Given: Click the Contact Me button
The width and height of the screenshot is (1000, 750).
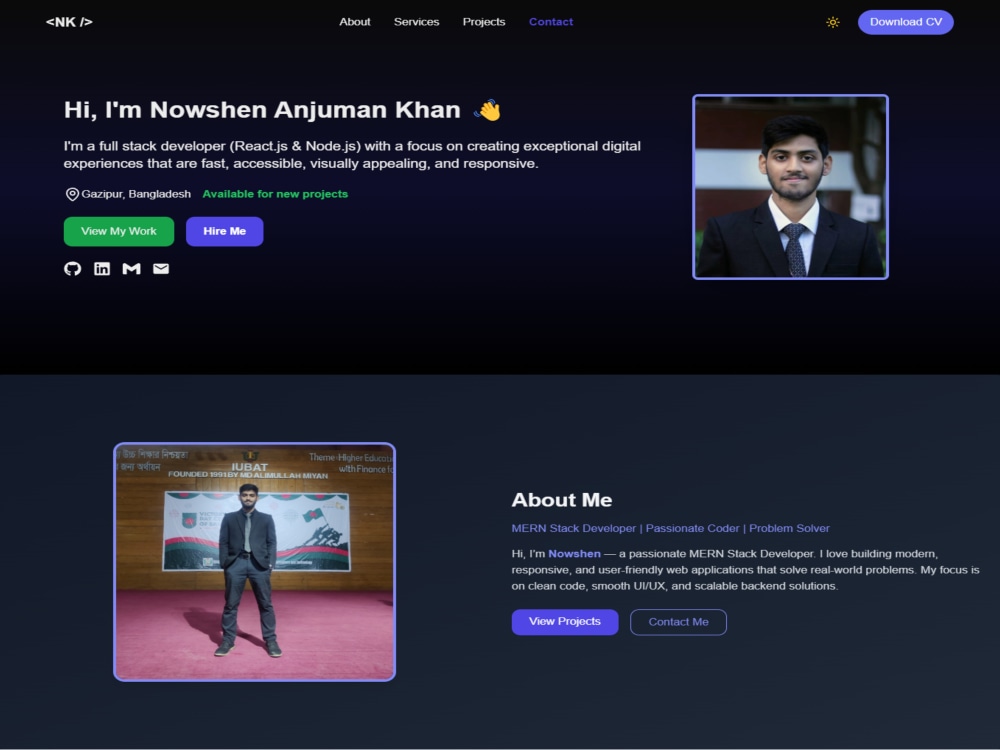Looking at the screenshot, I should click(x=679, y=622).
